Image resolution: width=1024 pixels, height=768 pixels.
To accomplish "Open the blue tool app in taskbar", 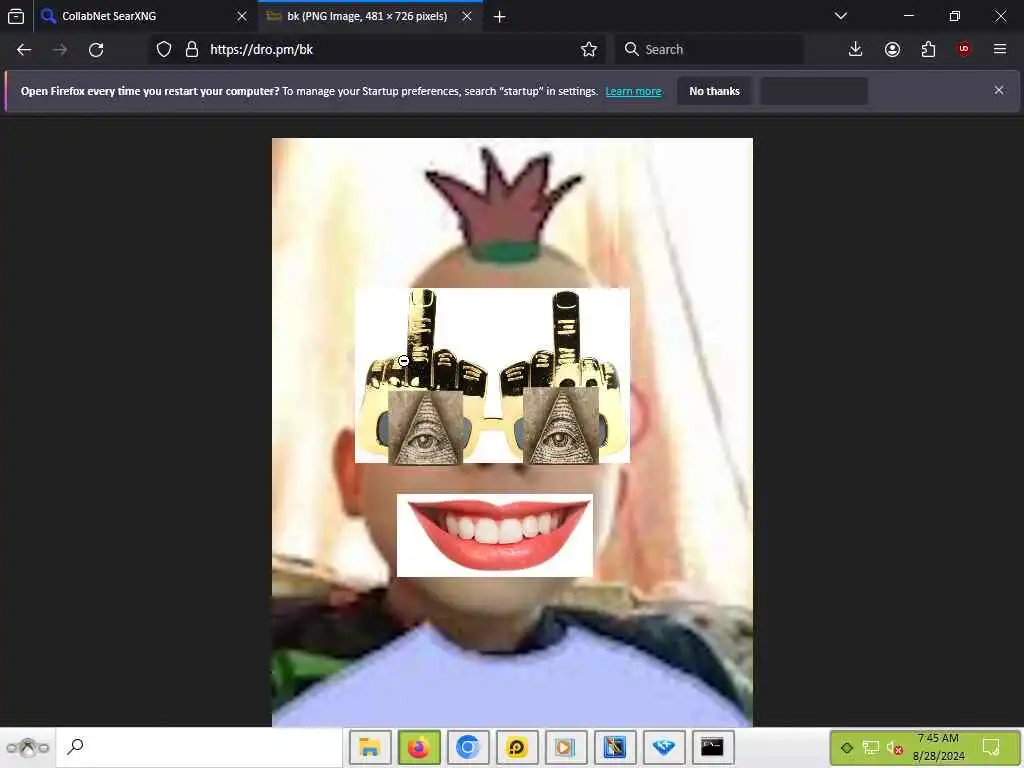I will [615, 747].
